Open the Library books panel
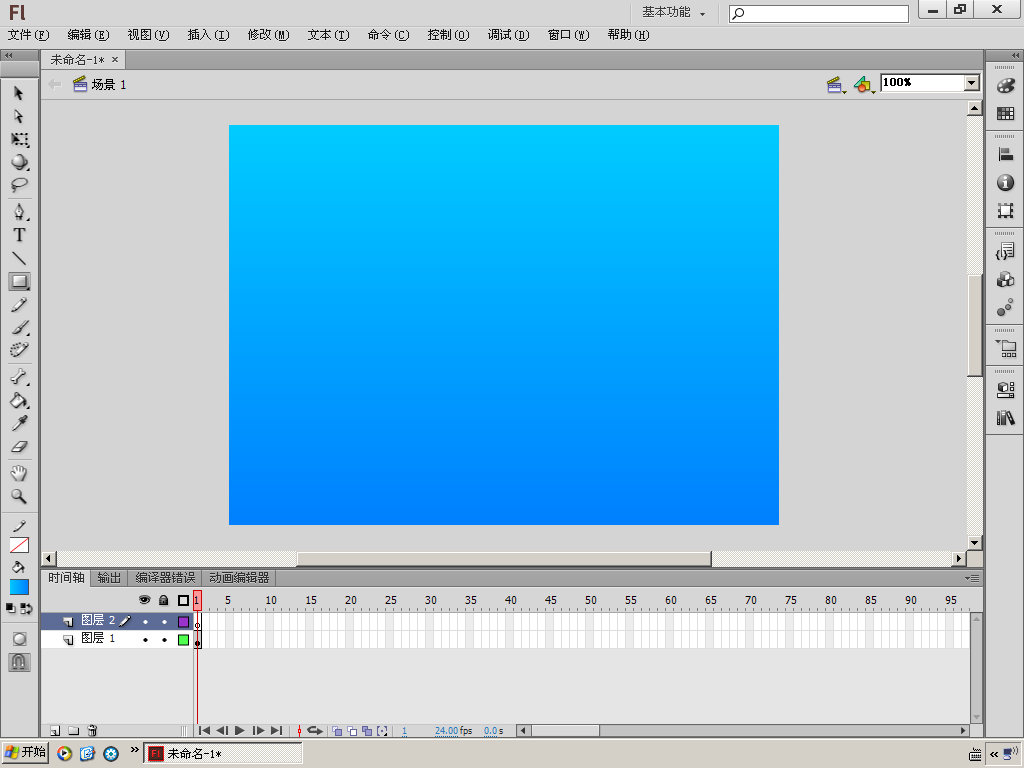Image resolution: width=1024 pixels, height=768 pixels. [x=1006, y=418]
